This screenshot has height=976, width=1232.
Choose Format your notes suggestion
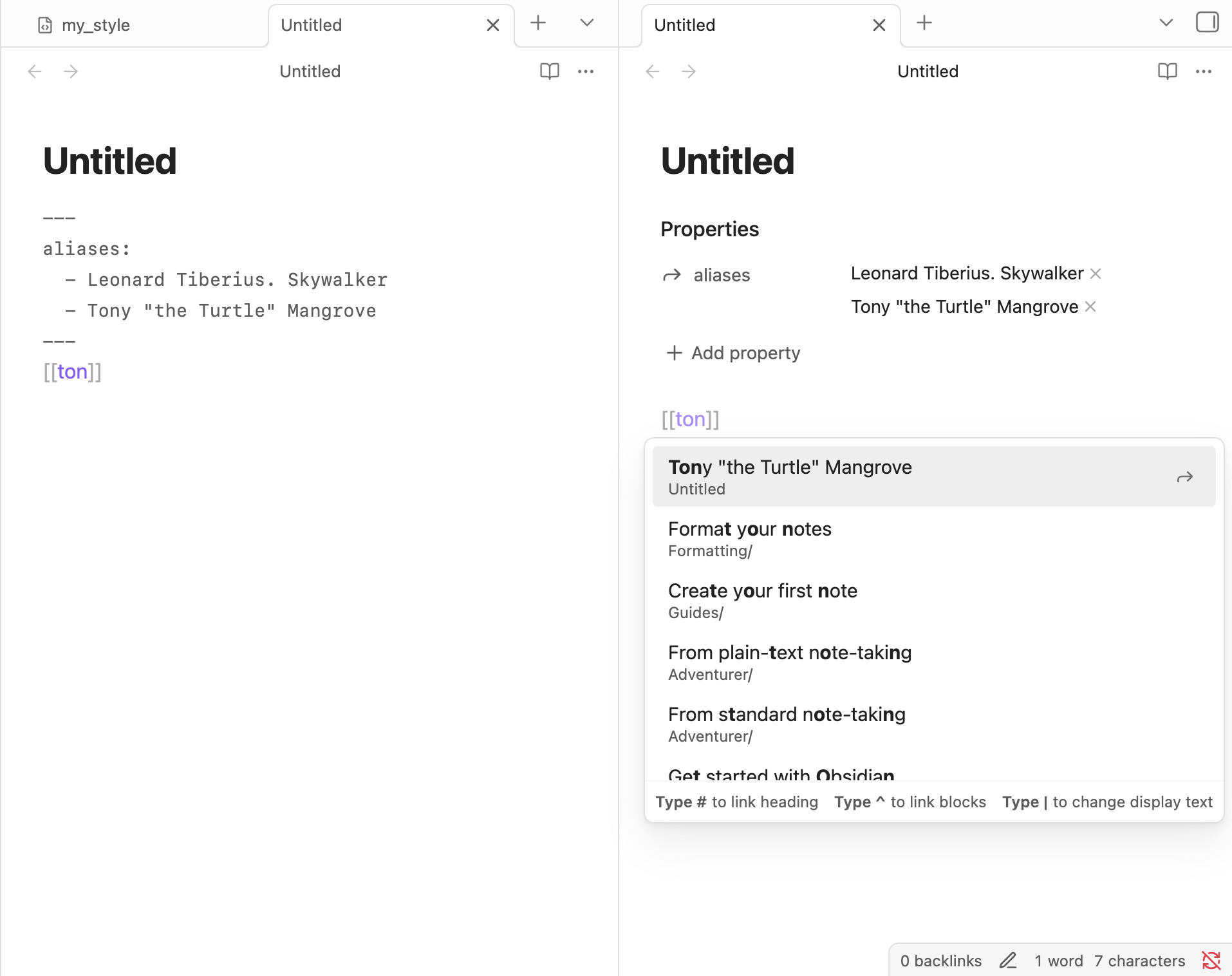coord(934,538)
